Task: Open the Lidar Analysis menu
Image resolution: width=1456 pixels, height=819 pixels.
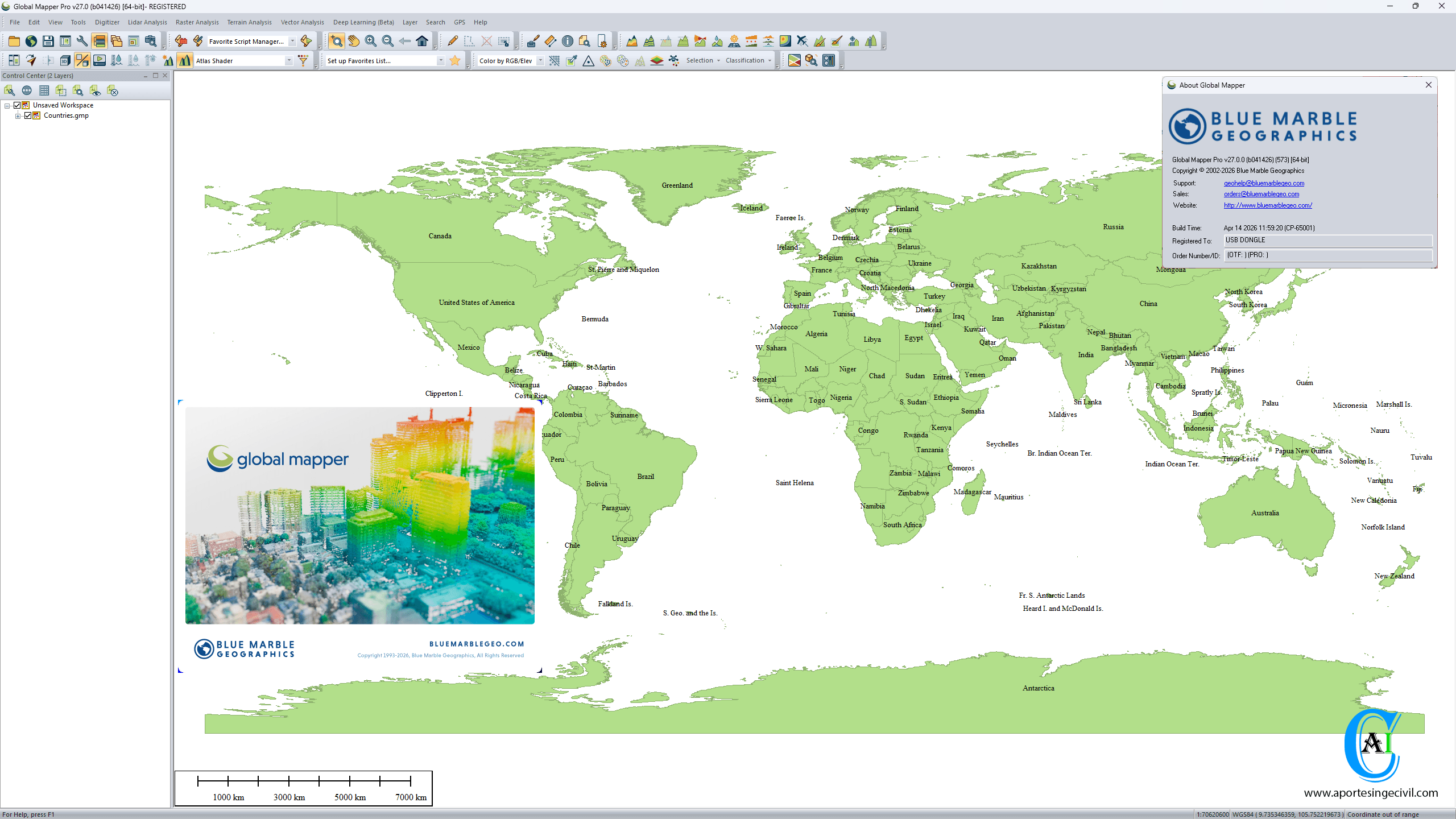Action: [x=147, y=22]
